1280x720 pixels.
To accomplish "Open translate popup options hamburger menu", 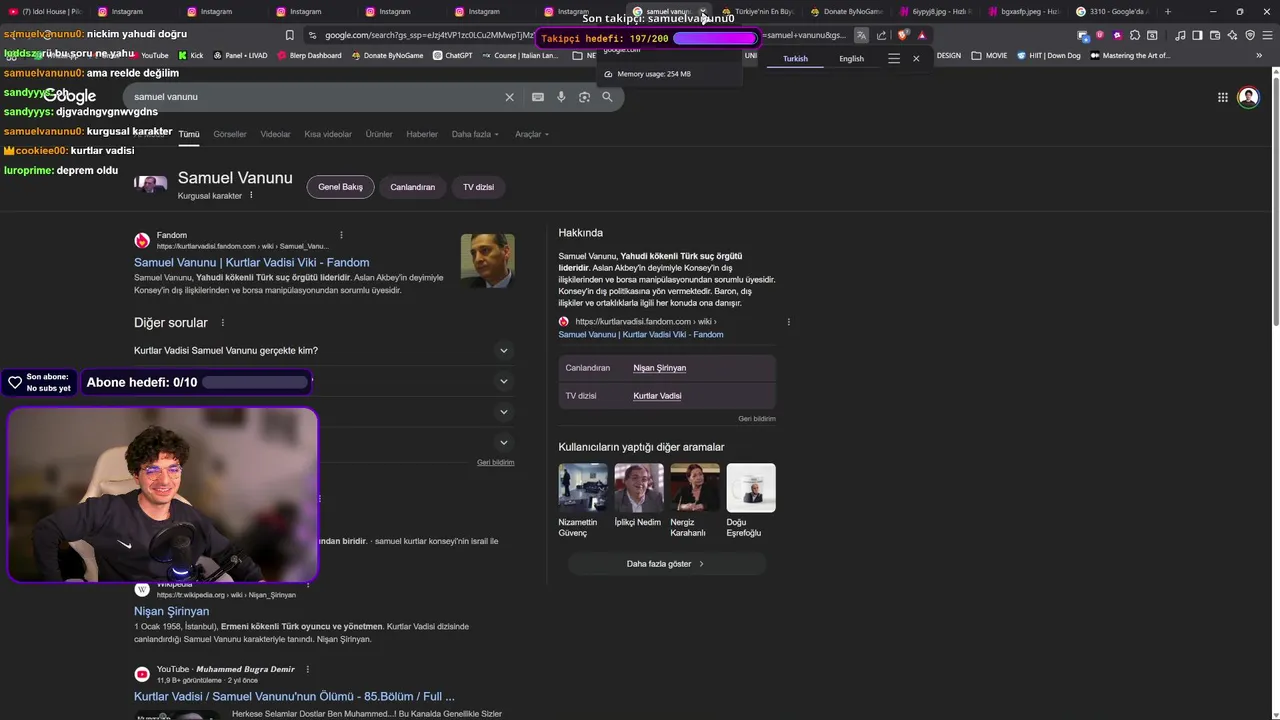I will 894,58.
